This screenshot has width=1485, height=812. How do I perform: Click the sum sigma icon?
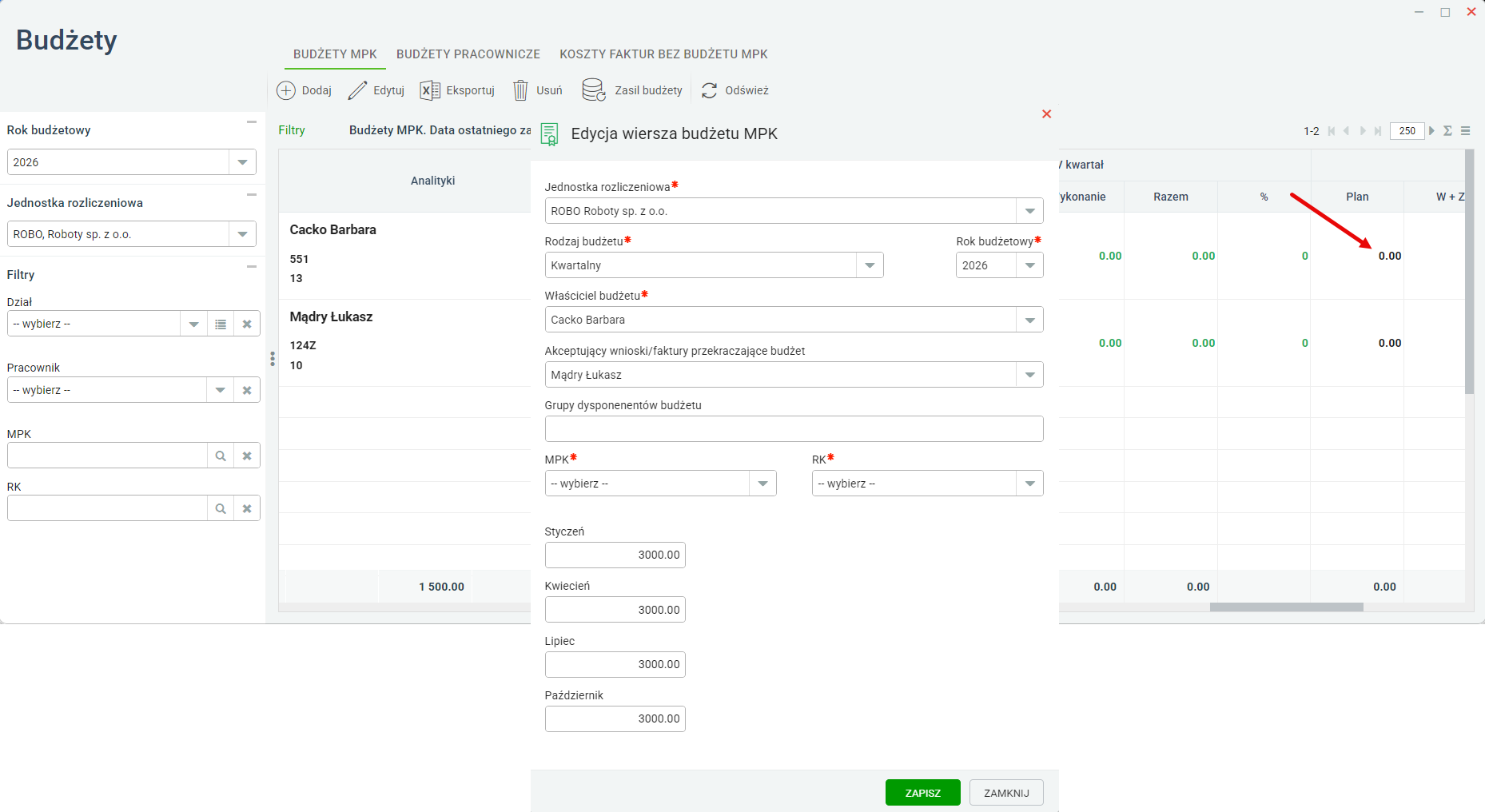[1447, 131]
